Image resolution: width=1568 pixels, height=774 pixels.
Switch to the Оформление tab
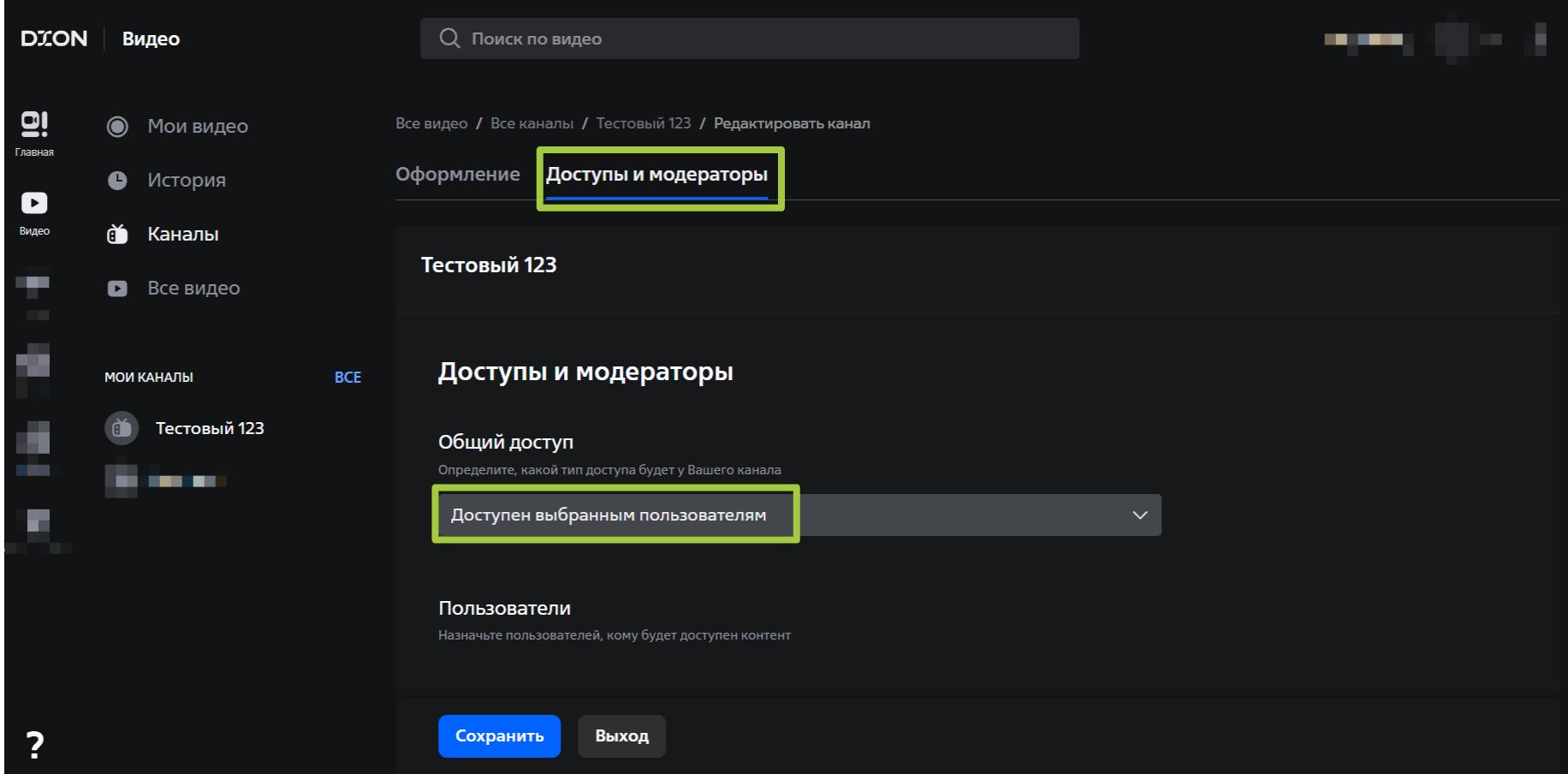click(x=458, y=174)
